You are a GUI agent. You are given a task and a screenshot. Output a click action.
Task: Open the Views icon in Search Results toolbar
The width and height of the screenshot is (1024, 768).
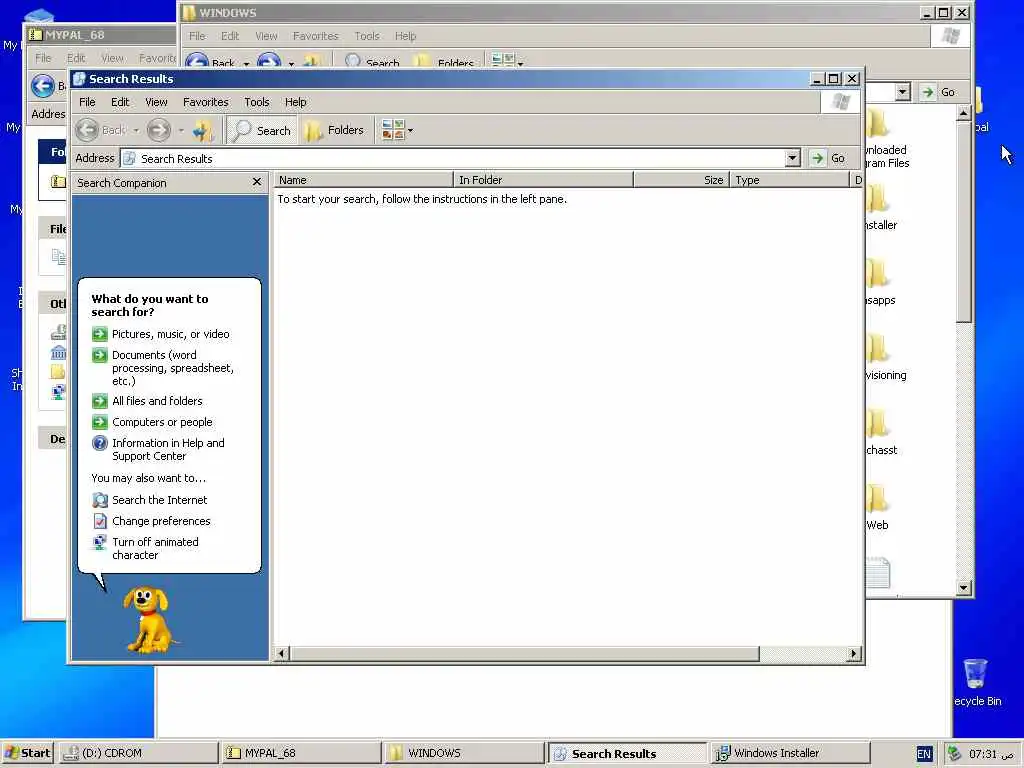point(392,130)
